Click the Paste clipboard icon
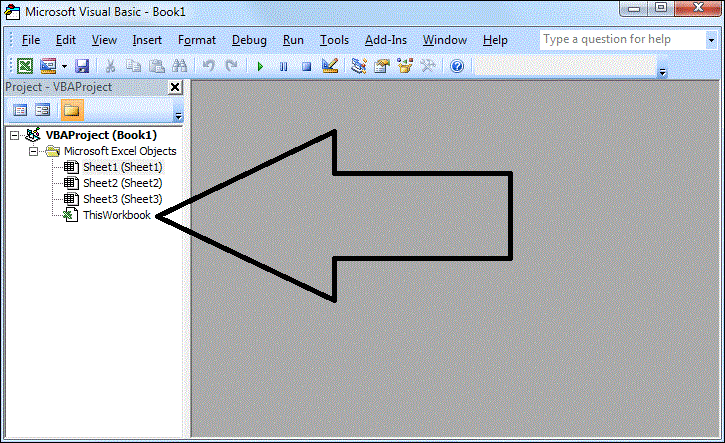Viewport: 725px width, 443px height. pos(157,66)
